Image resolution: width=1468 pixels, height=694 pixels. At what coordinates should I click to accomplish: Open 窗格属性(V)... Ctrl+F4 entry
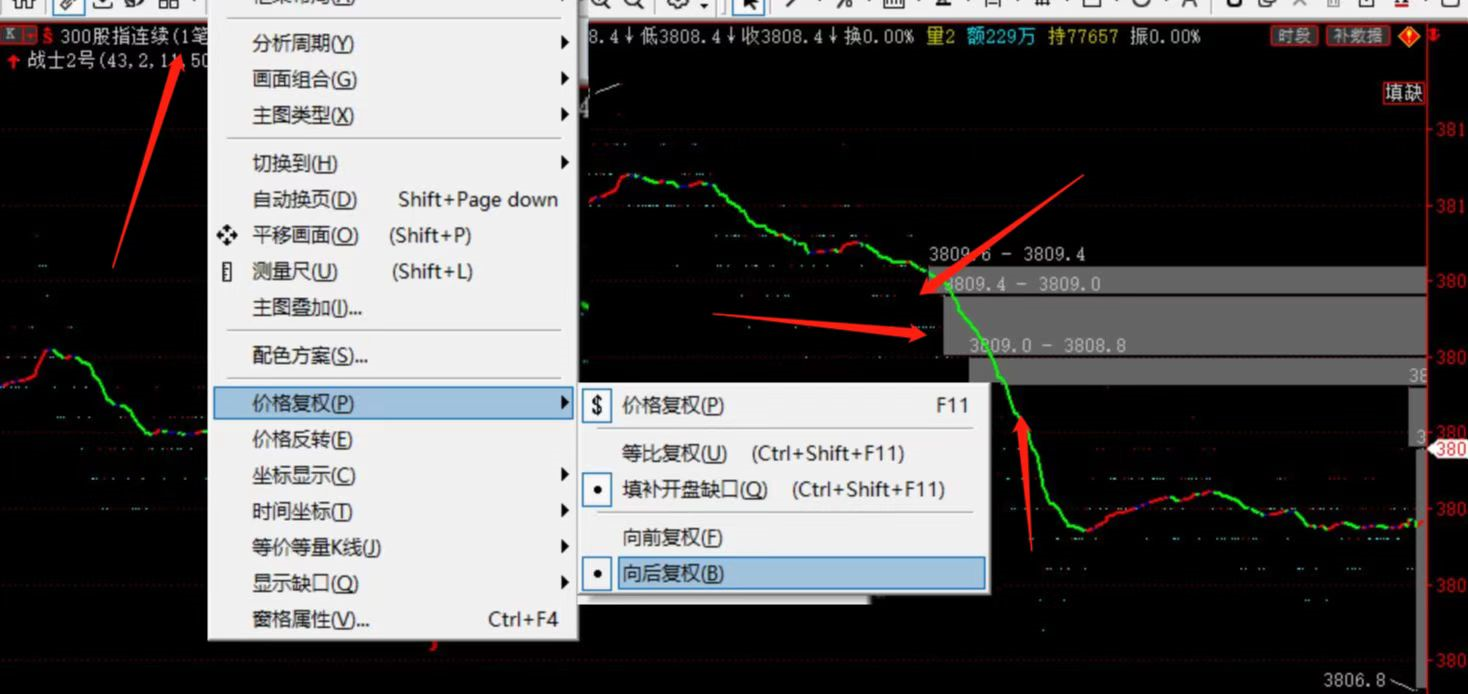pyautogui.click(x=392, y=619)
